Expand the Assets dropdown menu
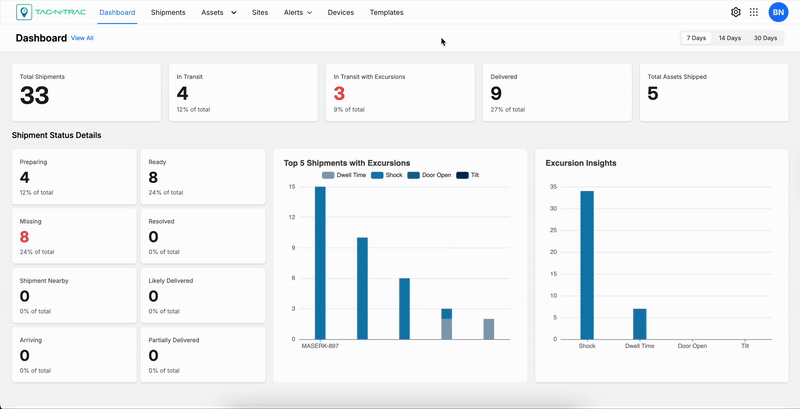 click(219, 12)
